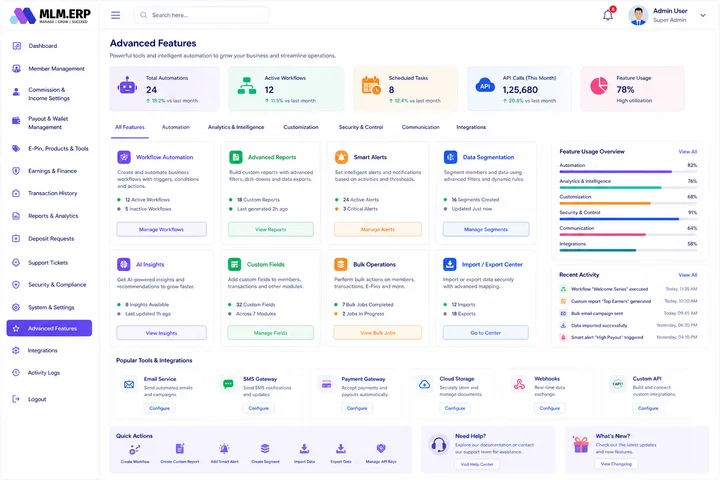Switch to the Customization tab
Screen dimensions: 720x480
point(301,127)
